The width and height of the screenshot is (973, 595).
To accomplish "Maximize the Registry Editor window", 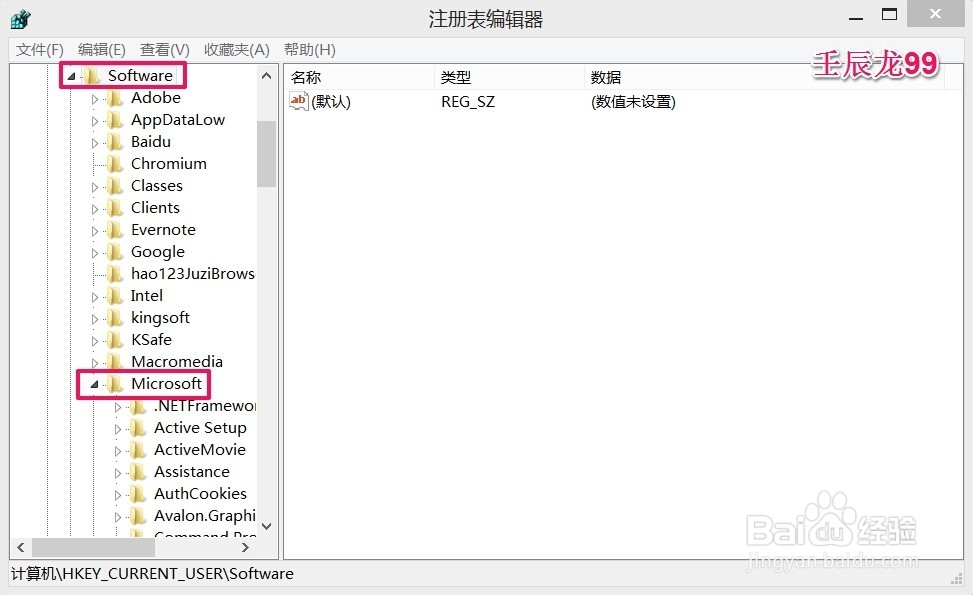I will [889, 14].
